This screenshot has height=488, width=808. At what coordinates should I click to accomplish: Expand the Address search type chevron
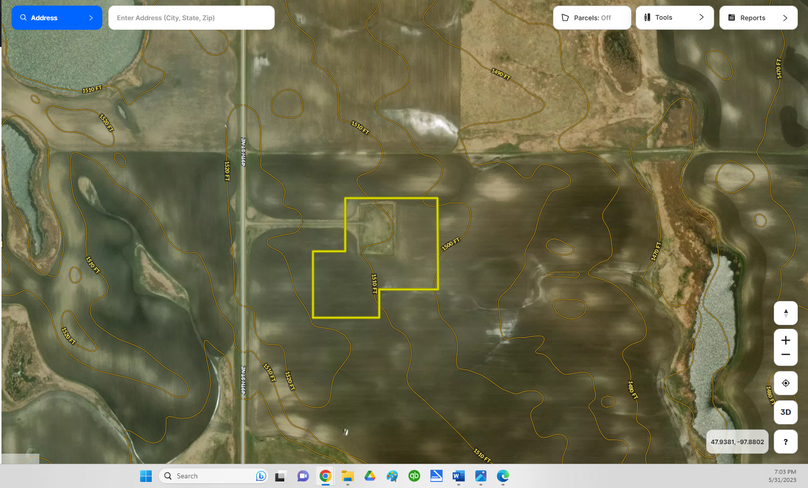(x=90, y=18)
